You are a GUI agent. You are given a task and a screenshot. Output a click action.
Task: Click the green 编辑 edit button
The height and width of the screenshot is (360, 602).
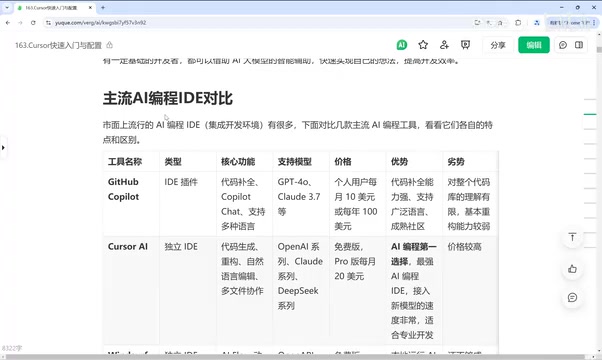pos(534,45)
